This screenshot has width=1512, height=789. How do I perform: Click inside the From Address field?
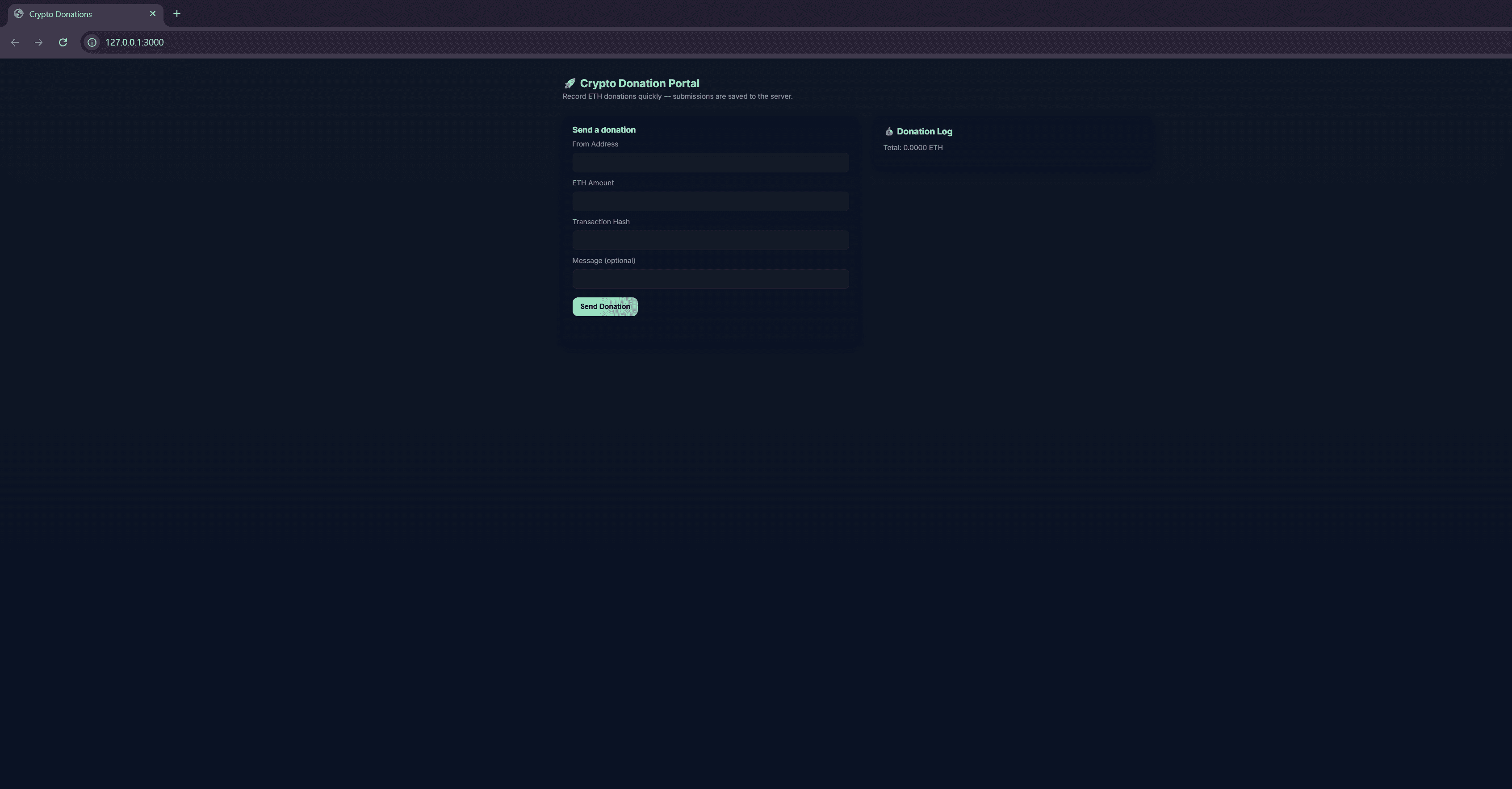[710, 163]
